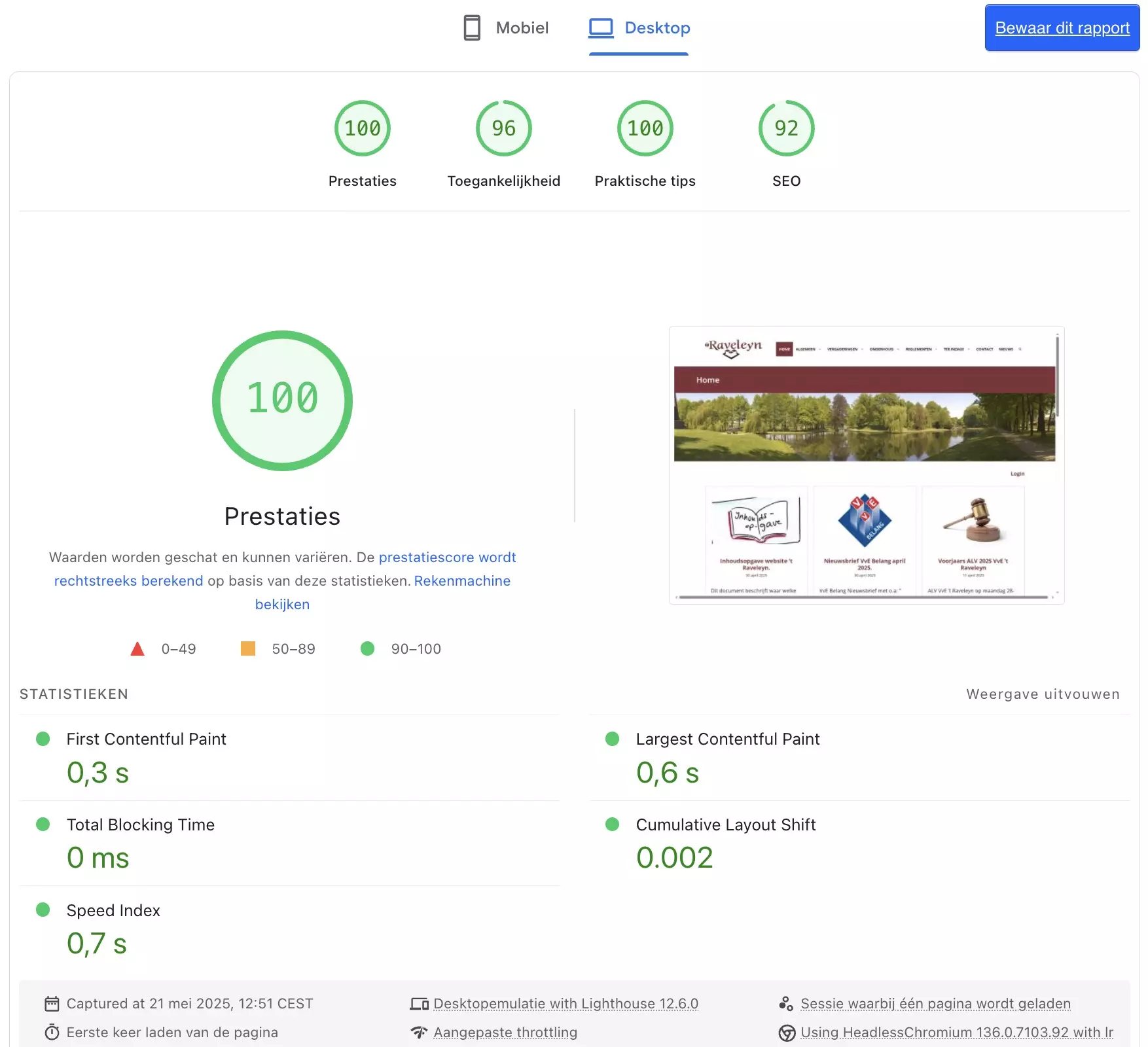Click the large Prestaties 100 gauge
Image resolution: width=1148 pixels, height=1047 pixels.
282,400
